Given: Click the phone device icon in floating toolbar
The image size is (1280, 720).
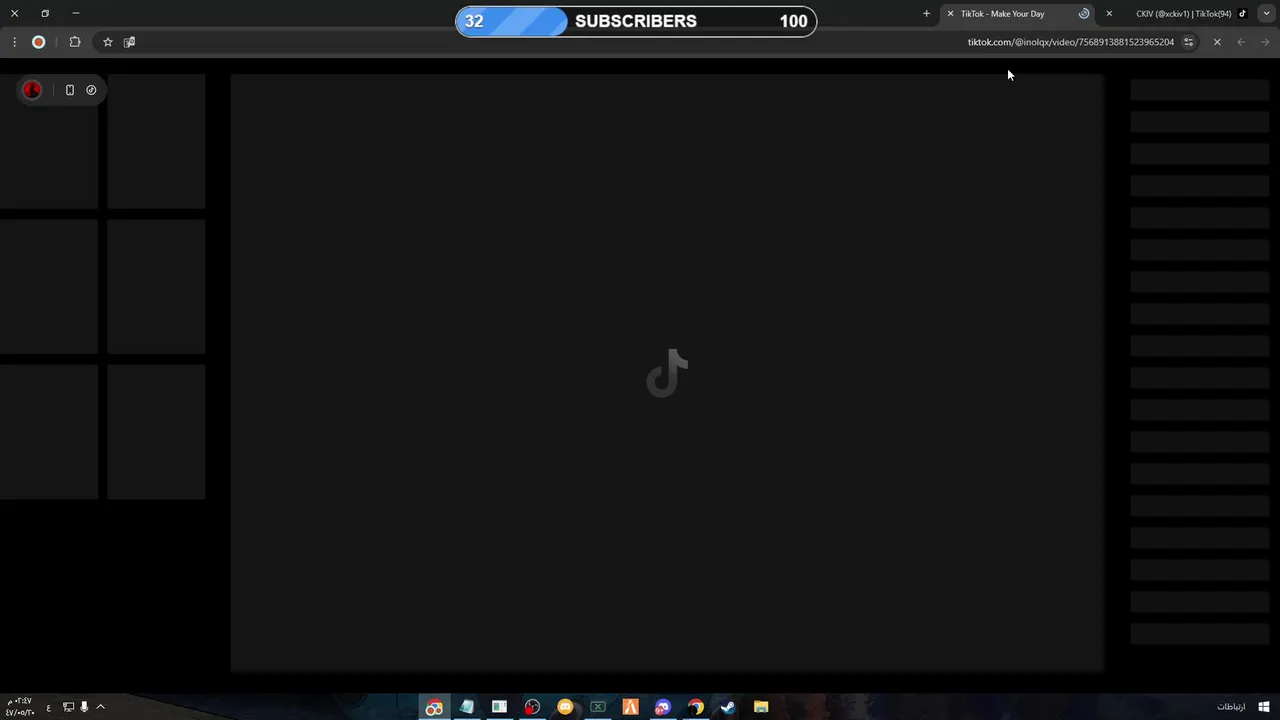Looking at the screenshot, I should tap(70, 90).
